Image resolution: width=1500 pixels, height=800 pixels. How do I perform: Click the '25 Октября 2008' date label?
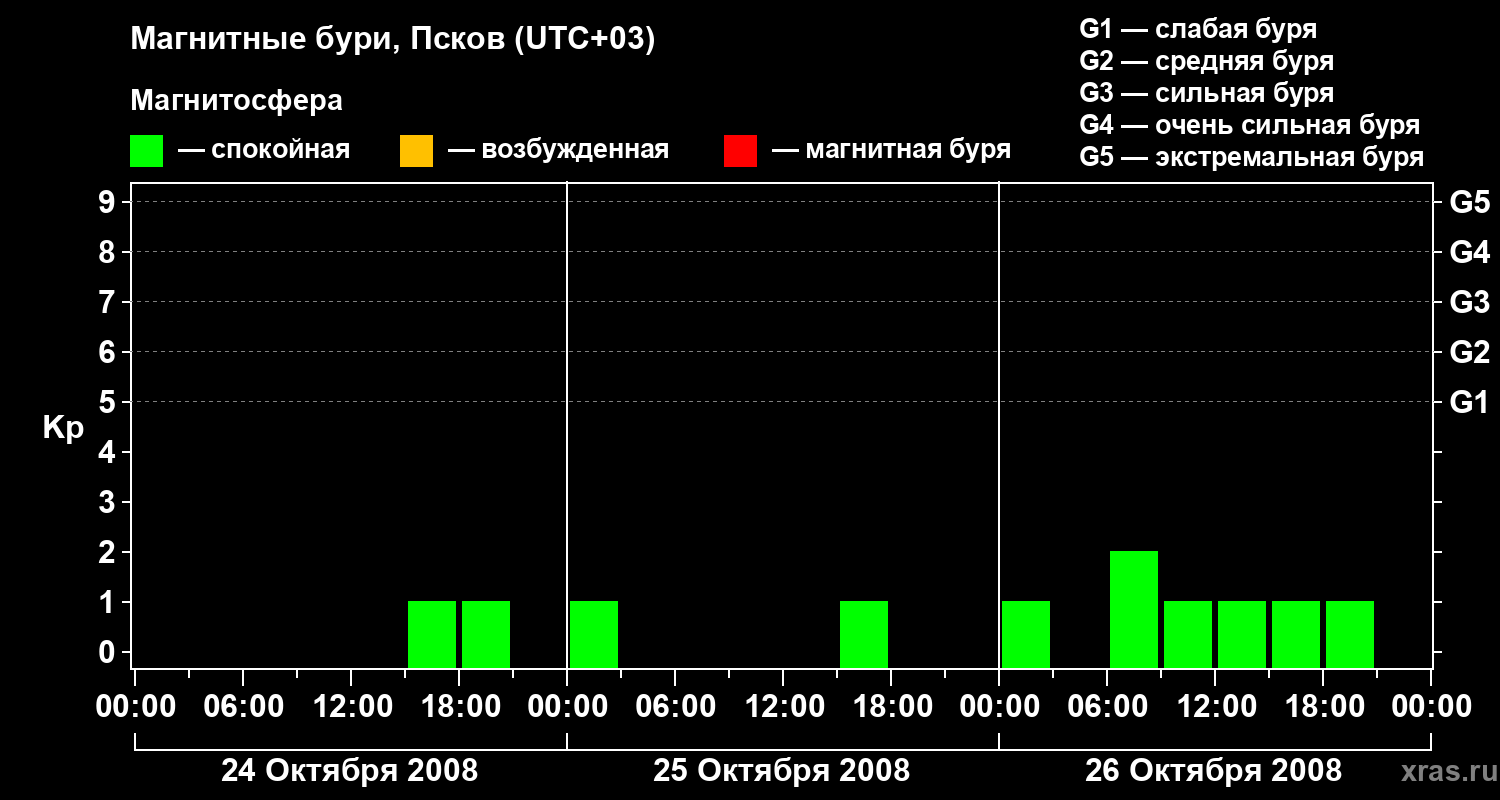click(781, 771)
